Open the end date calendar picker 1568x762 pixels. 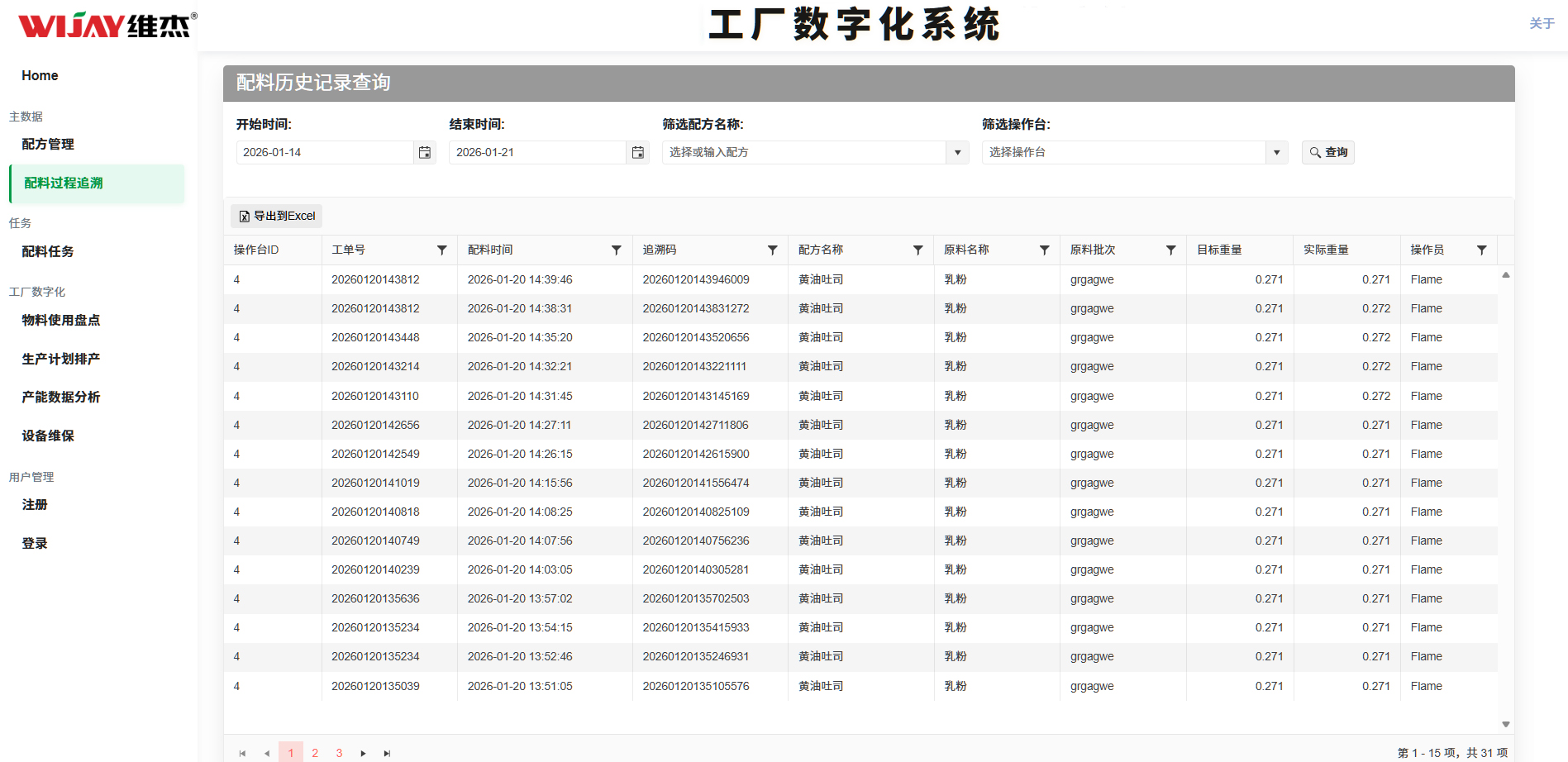pyautogui.click(x=637, y=152)
